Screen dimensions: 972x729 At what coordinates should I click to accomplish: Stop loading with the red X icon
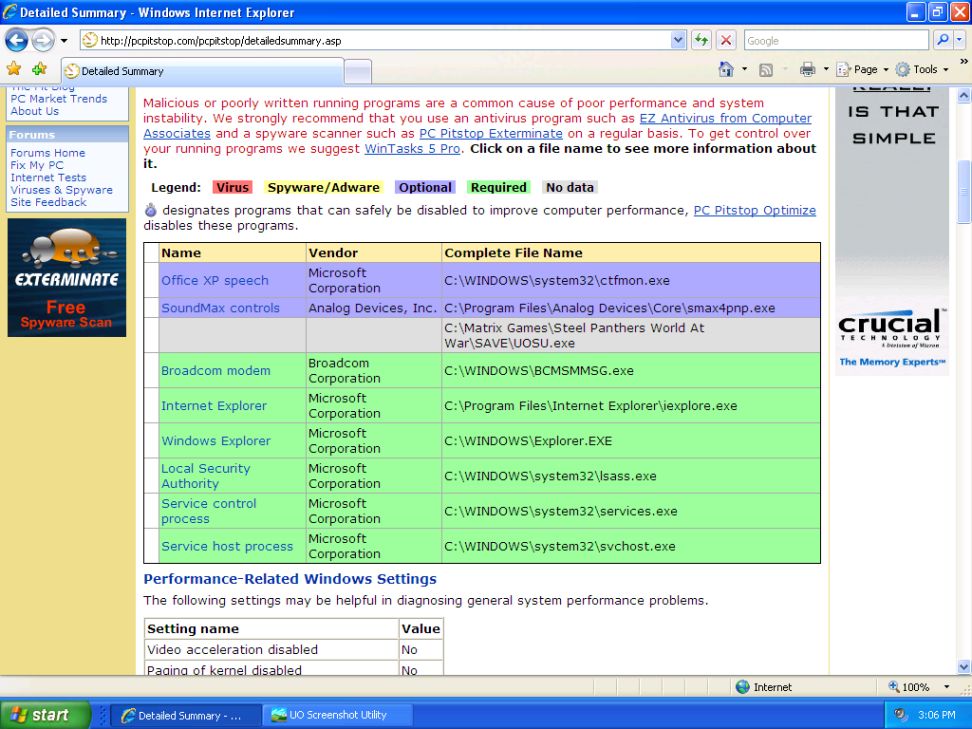coord(726,41)
